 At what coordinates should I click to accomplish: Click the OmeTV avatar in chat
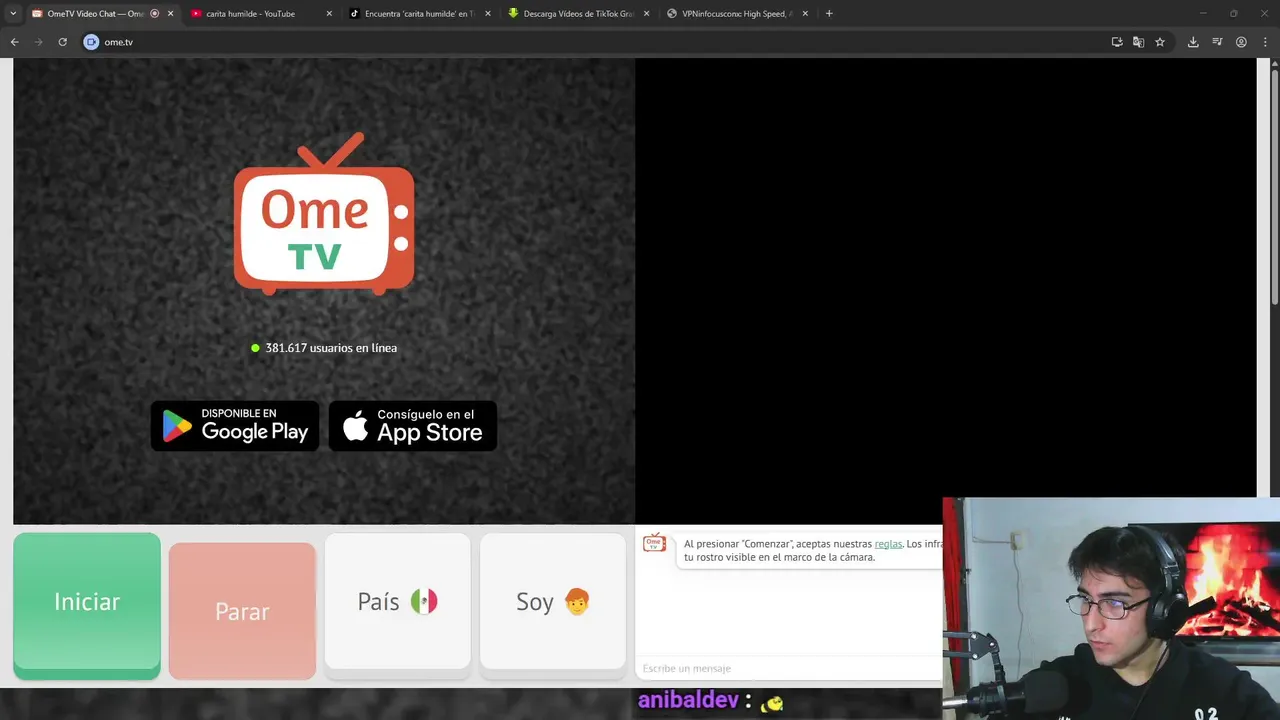654,542
